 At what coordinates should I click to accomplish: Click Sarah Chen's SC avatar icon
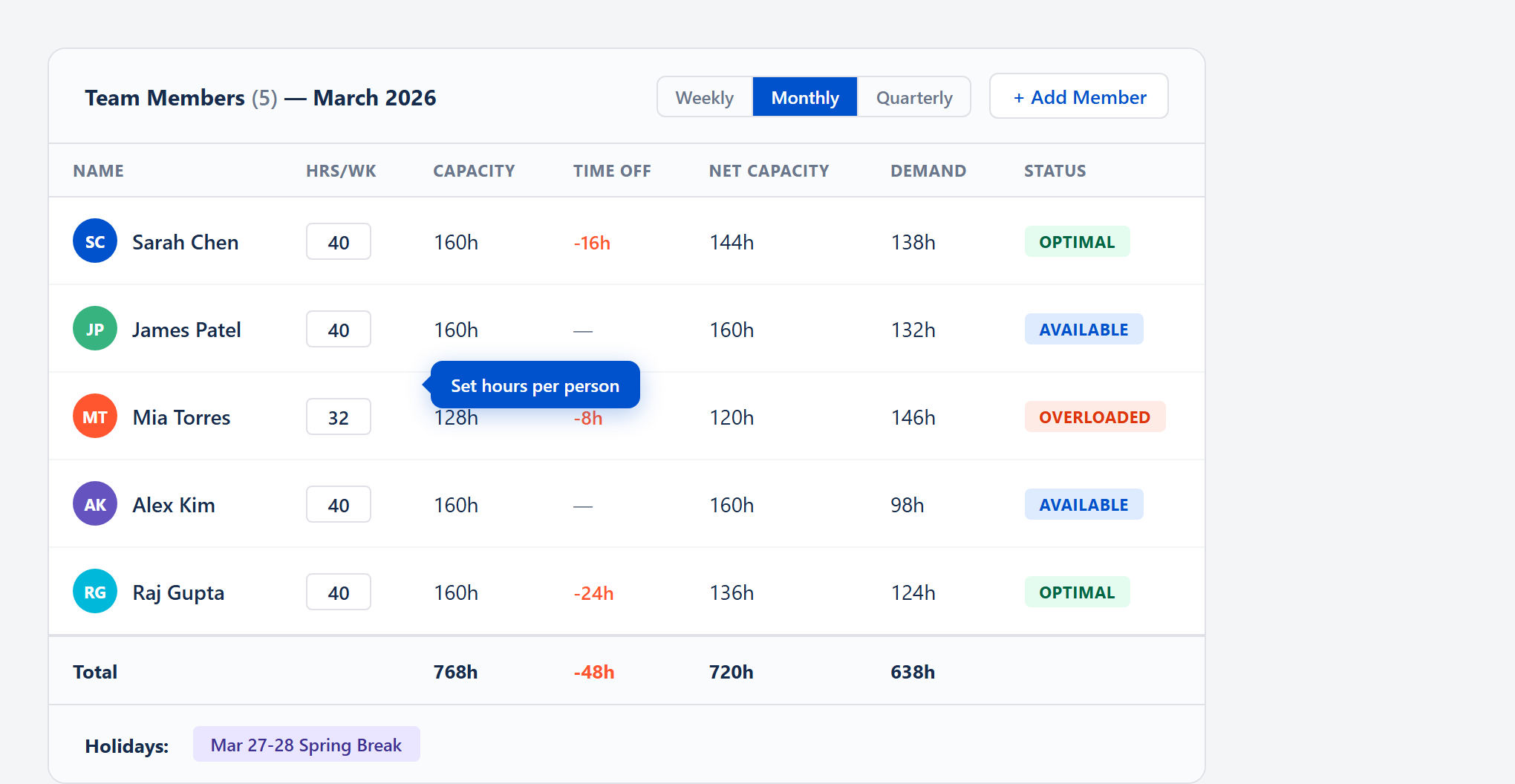point(95,241)
